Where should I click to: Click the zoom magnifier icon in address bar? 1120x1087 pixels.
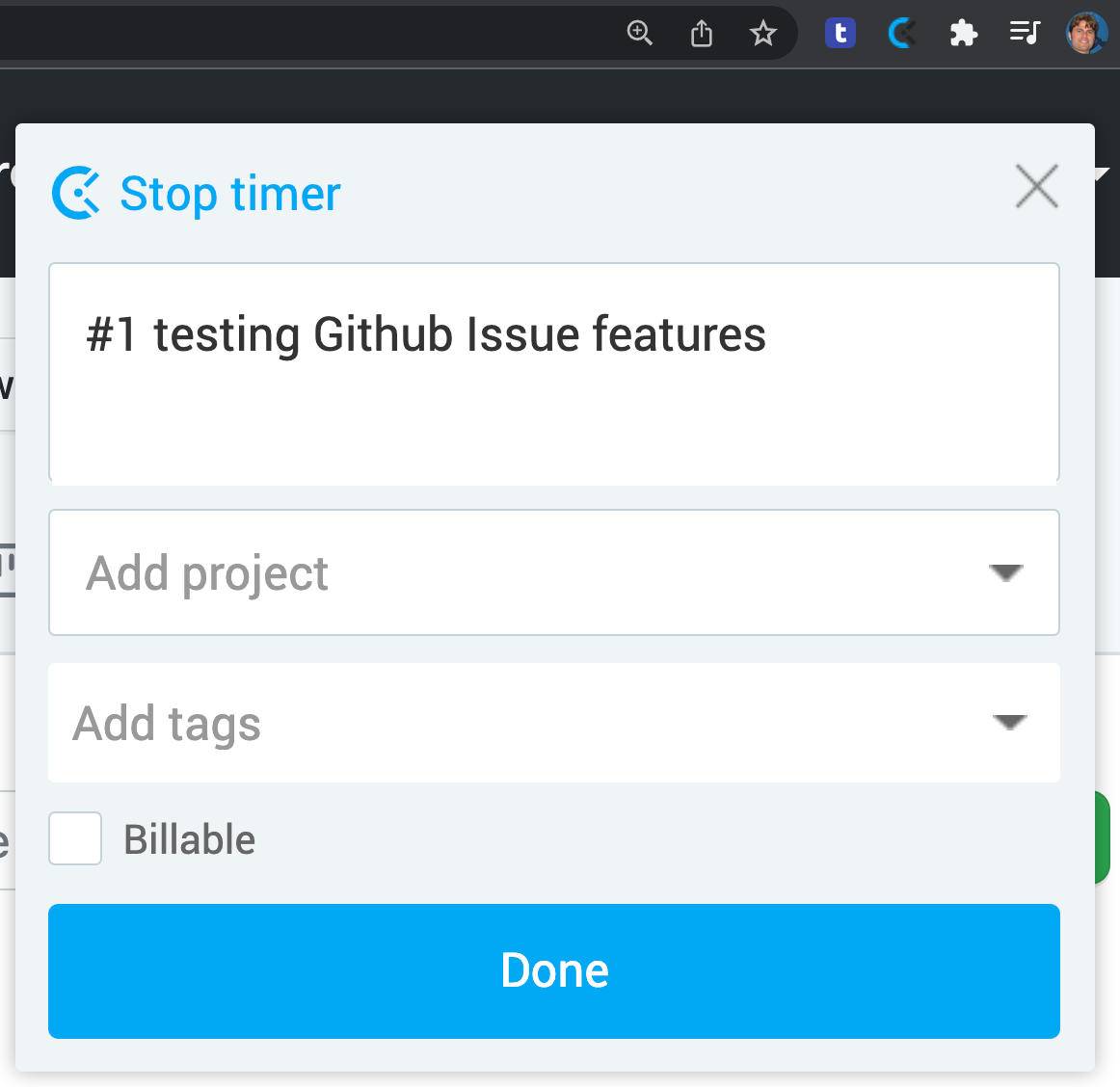pyautogui.click(x=639, y=33)
